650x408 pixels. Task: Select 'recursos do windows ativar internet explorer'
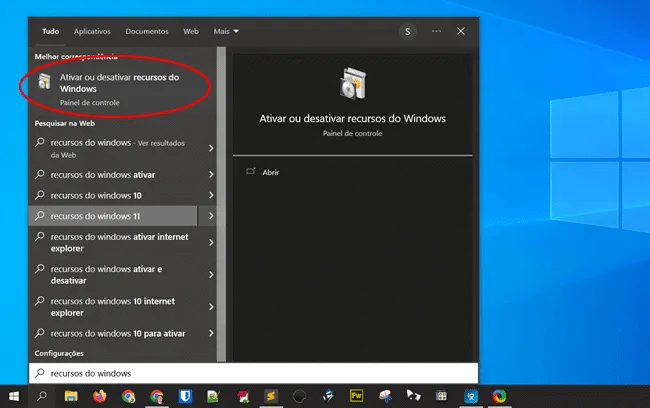(113, 243)
